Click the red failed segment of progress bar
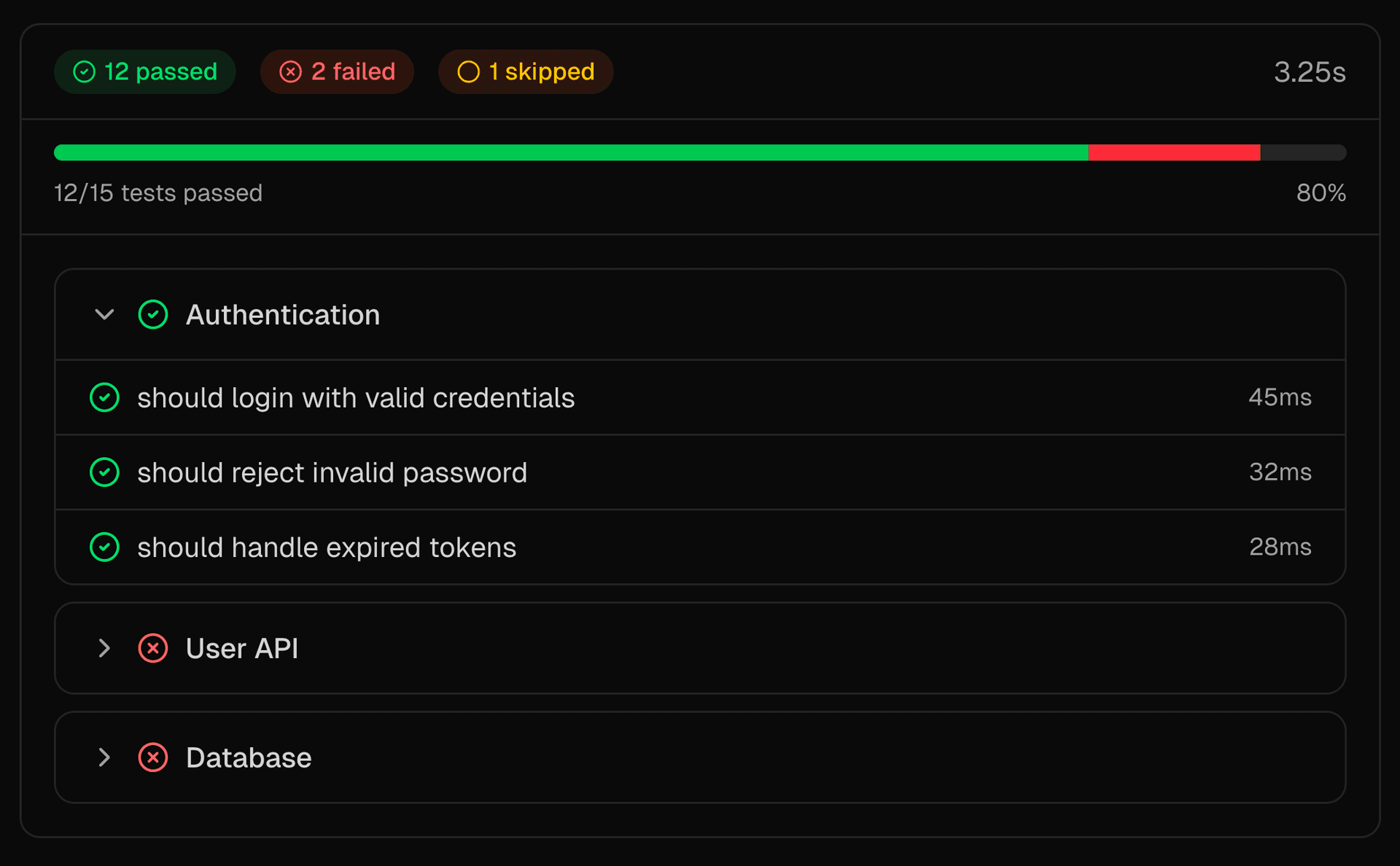 (x=1174, y=152)
